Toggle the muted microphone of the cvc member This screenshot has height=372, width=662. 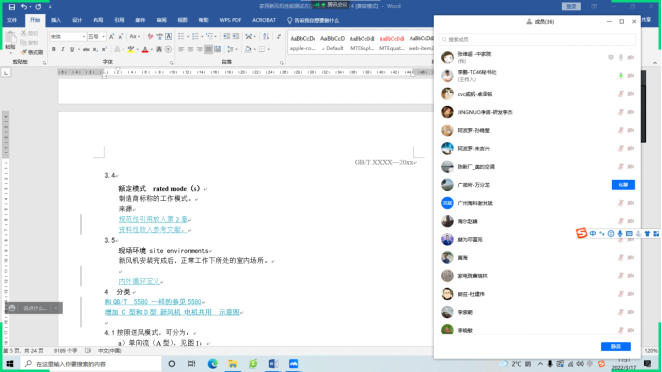pos(621,94)
